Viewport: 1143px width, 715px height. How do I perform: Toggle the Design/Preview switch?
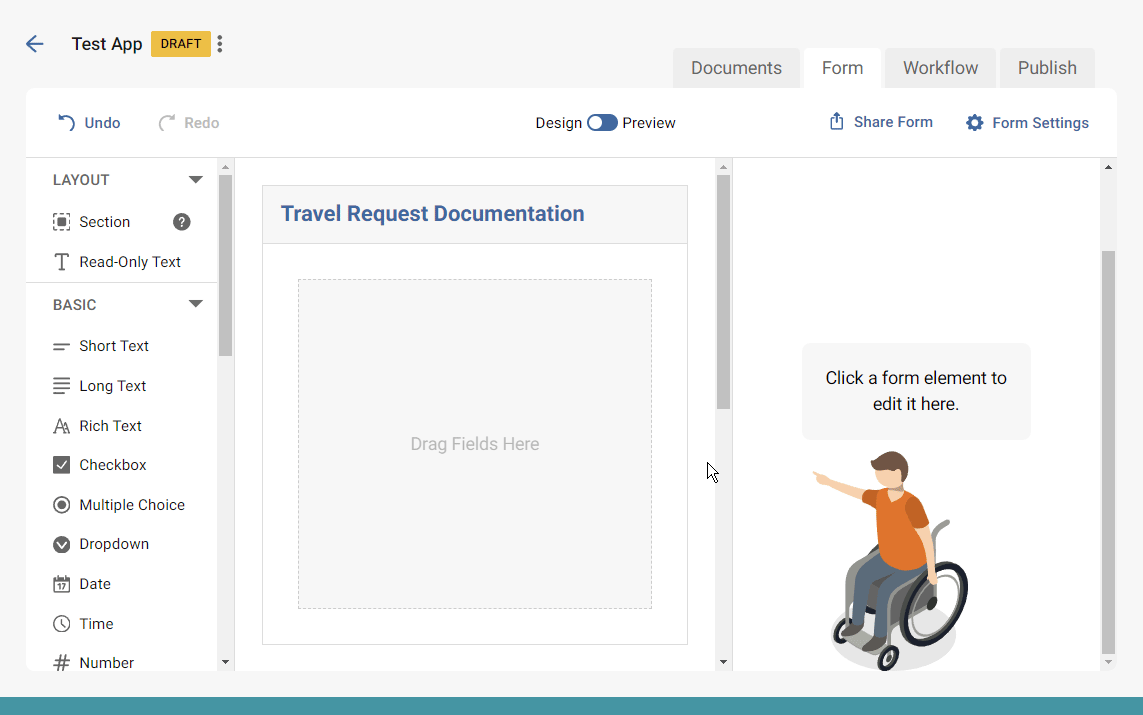(602, 123)
